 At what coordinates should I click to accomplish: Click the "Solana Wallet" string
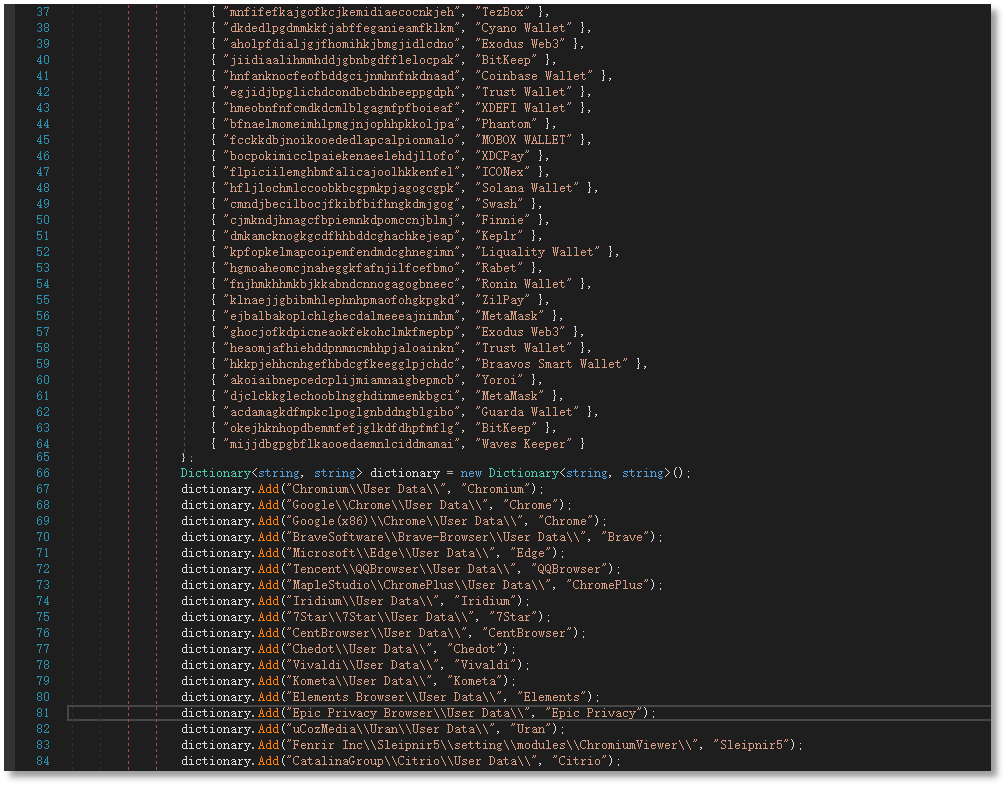pyautogui.click(x=527, y=188)
